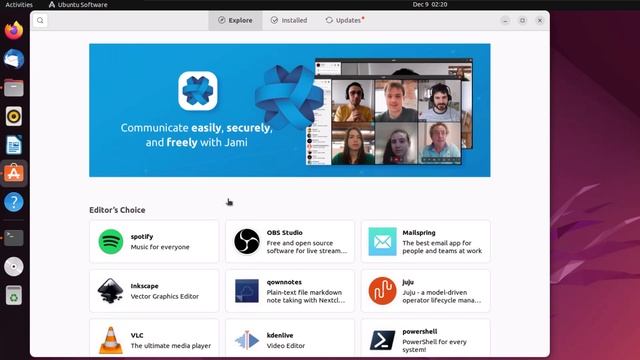Select Juju 'model-driven operator' description
Viewport: 640px width, 360px height.
[x=442, y=296]
